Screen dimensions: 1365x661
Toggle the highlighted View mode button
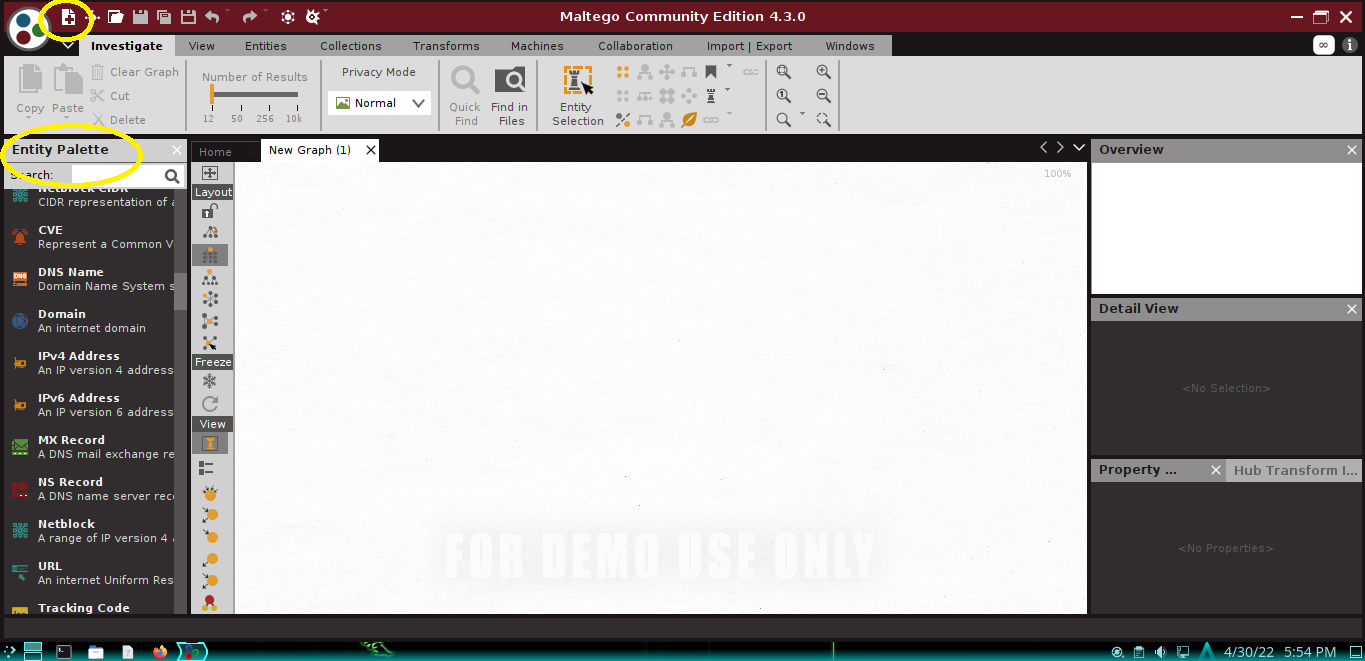[210, 443]
